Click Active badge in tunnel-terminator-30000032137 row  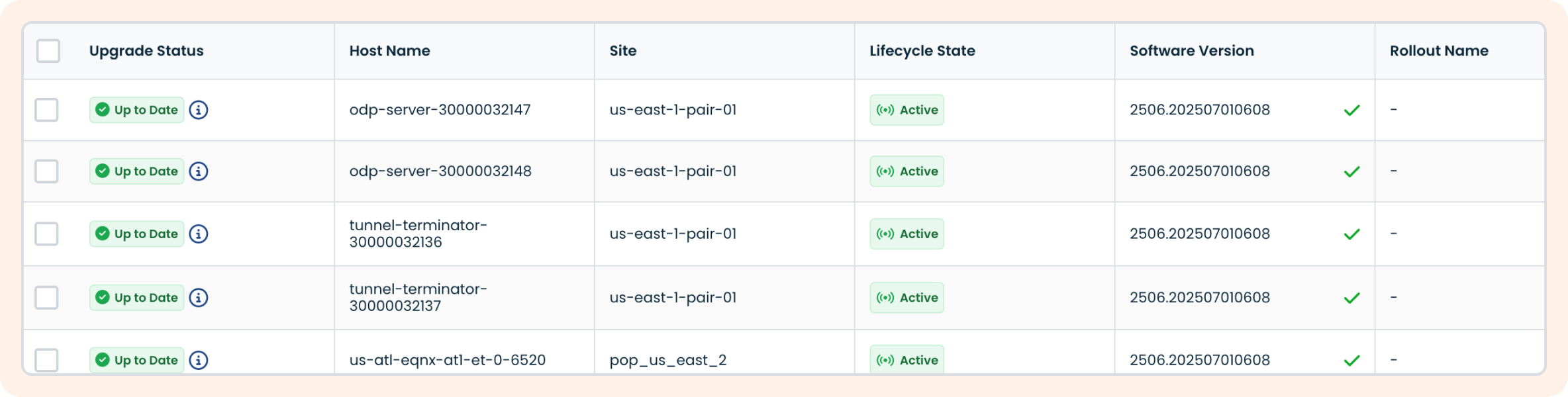click(906, 298)
